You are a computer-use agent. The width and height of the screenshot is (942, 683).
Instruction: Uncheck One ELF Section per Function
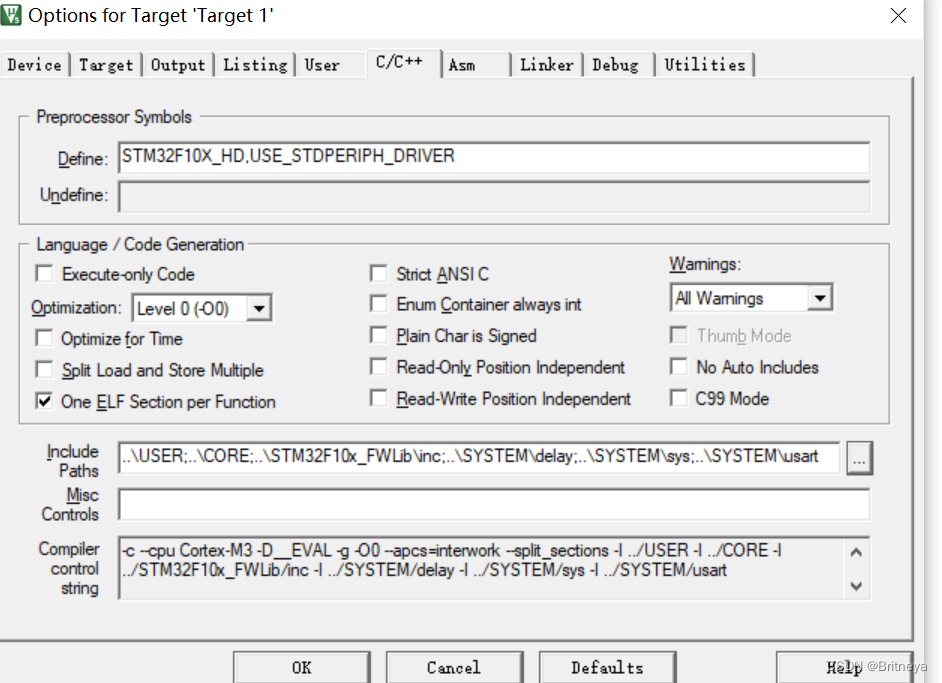pyautogui.click(x=44, y=401)
